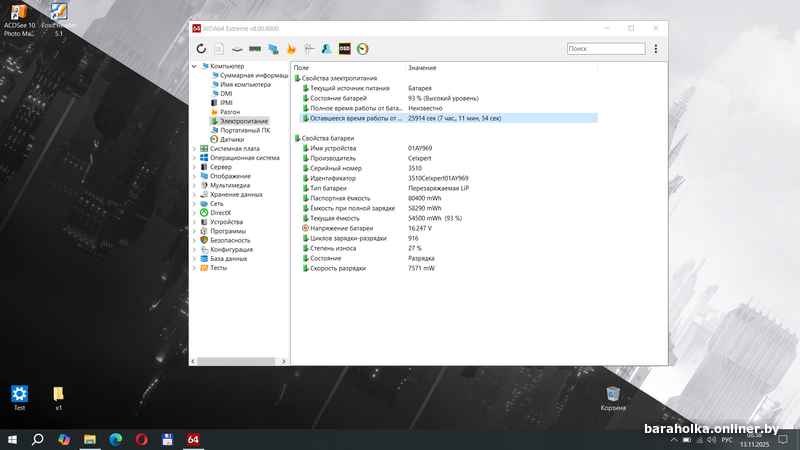Click the Поле column header
Screen dimensions: 800x450
coord(301,67)
